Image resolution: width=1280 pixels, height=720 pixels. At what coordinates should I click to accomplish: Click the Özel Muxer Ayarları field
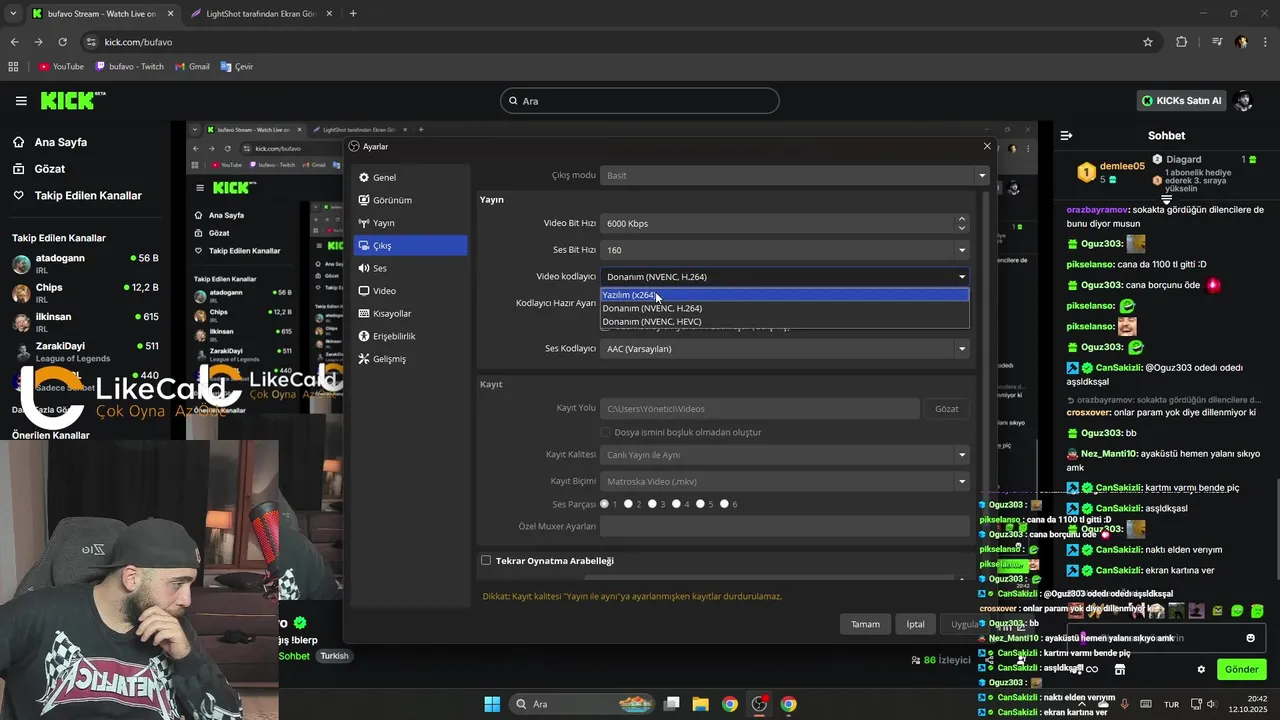785,526
